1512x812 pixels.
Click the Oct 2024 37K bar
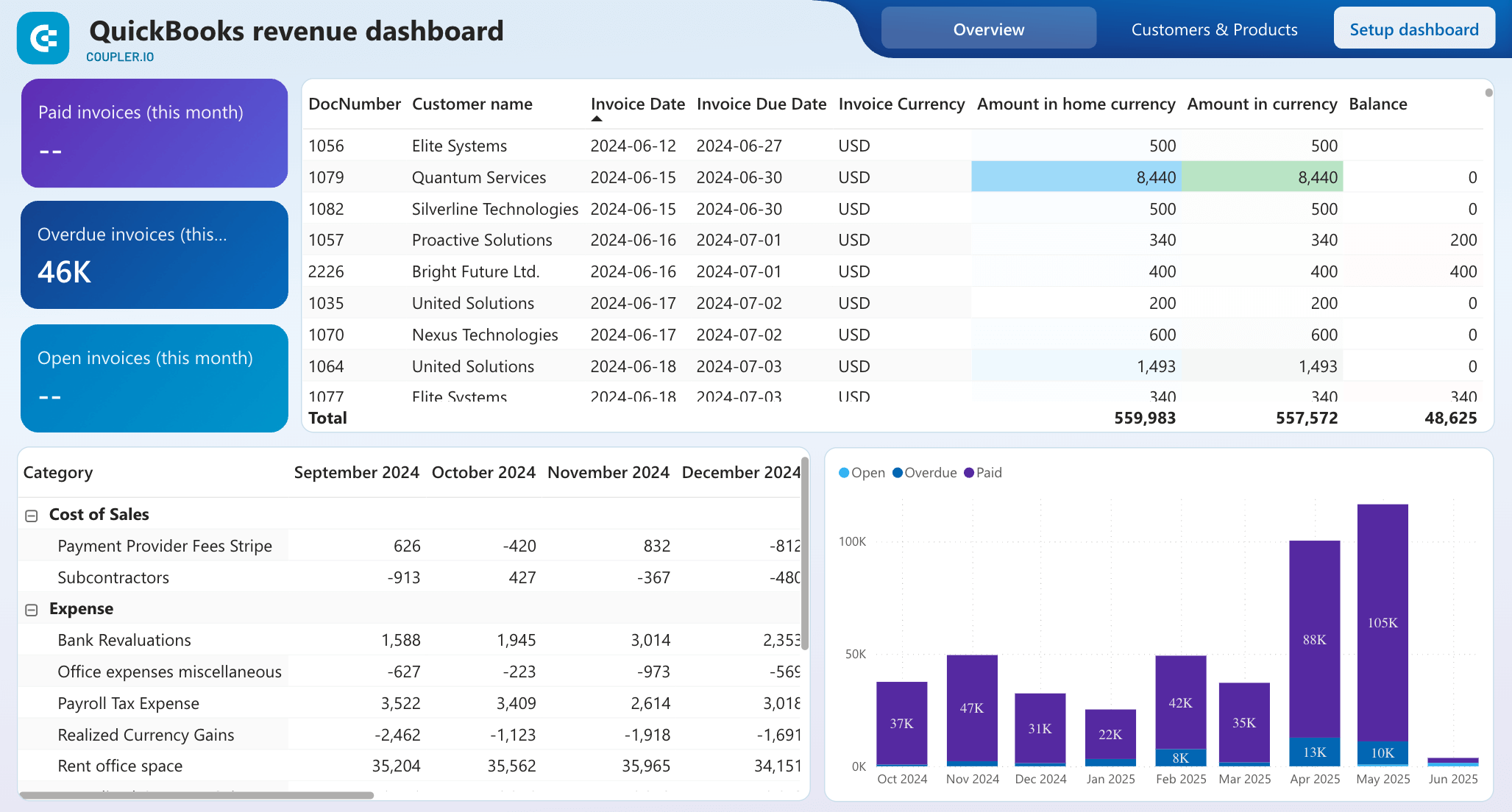click(x=901, y=723)
